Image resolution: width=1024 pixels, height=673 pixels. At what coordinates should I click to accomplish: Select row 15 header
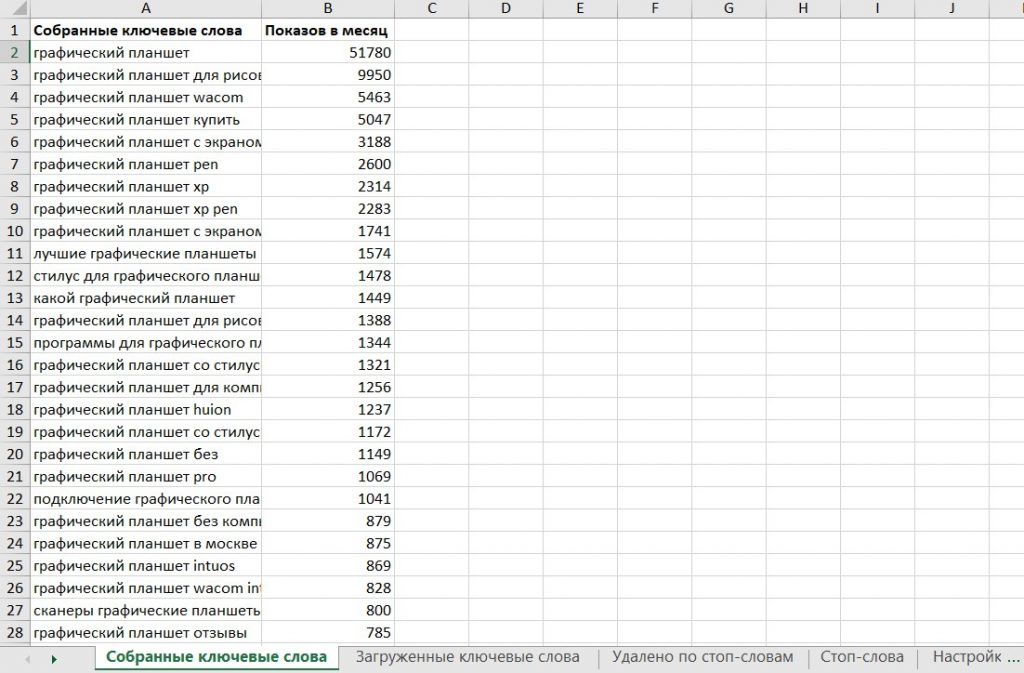[x=15, y=342]
